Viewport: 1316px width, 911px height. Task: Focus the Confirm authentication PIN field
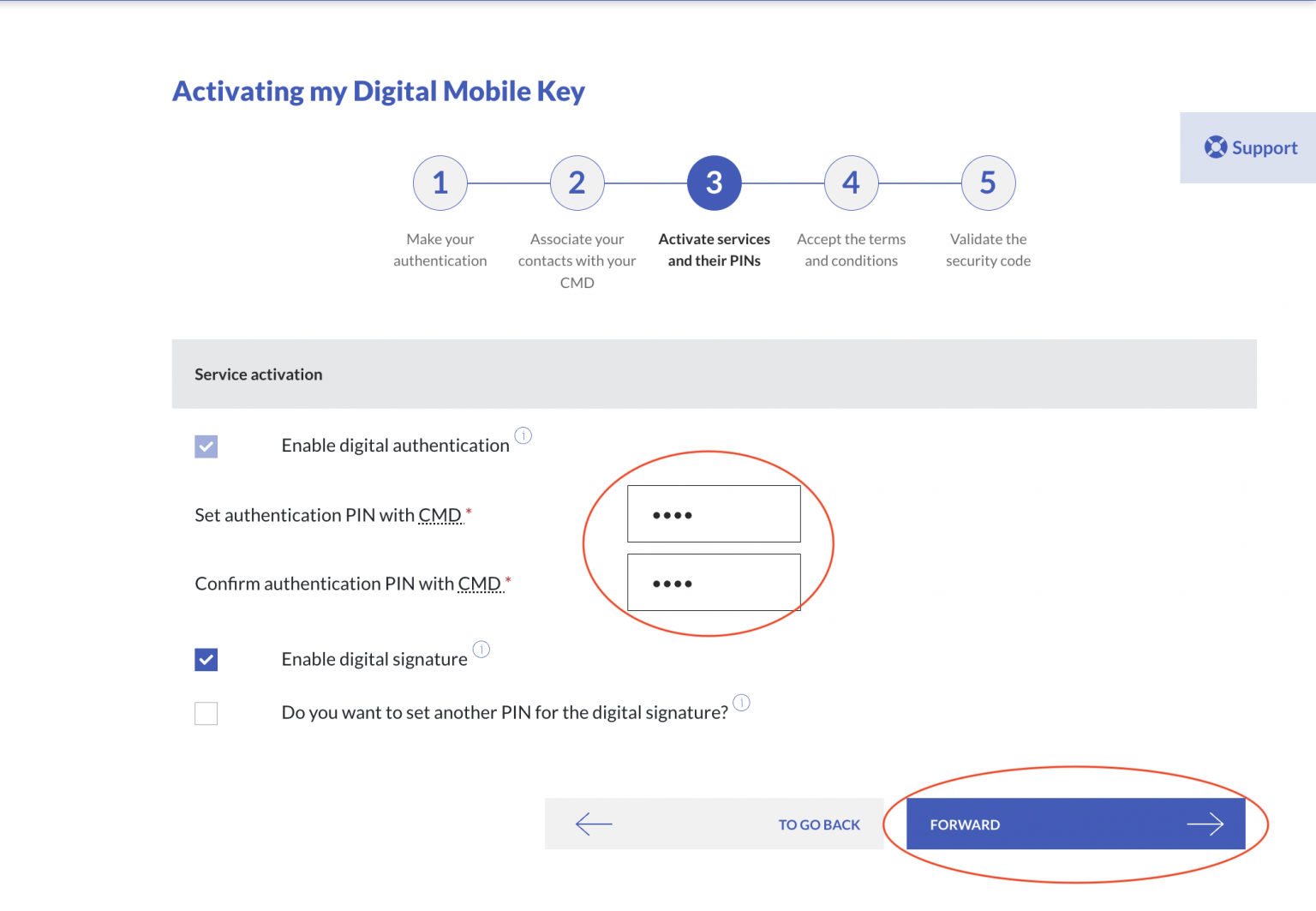714,583
